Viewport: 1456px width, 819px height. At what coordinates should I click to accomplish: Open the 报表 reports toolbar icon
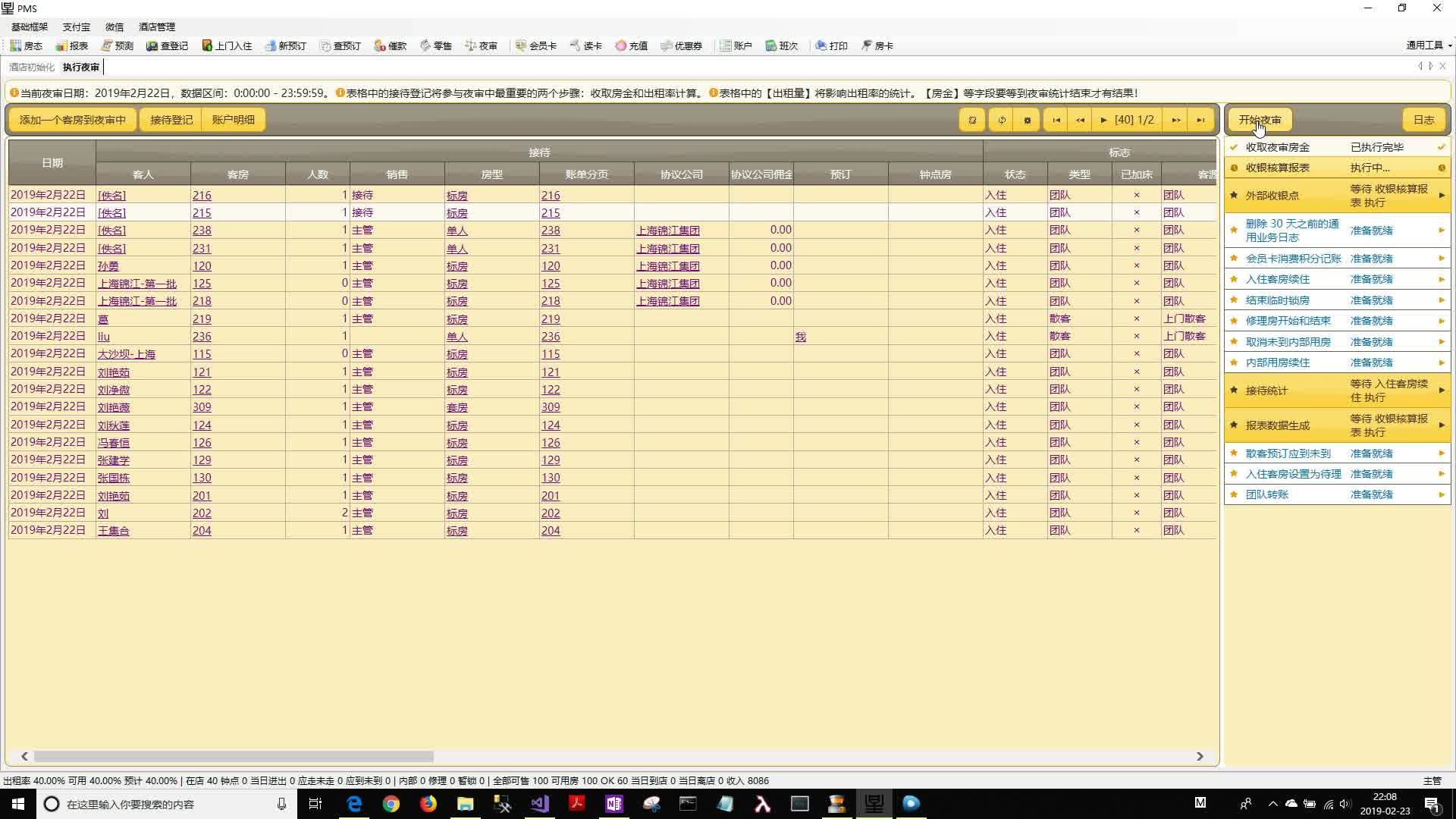pyautogui.click(x=71, y=45)
